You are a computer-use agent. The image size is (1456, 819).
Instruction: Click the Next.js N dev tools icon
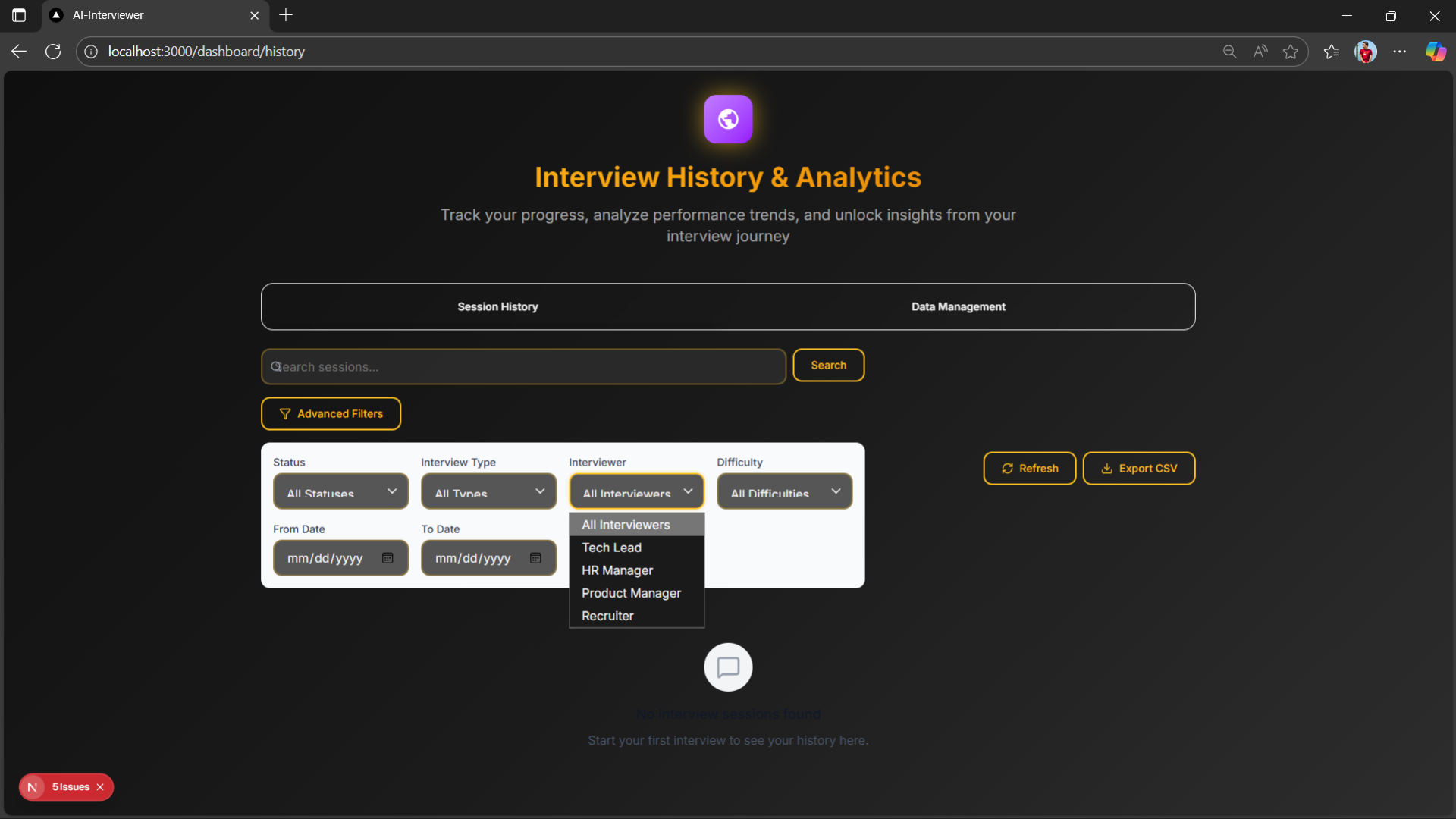click(33, 787)
